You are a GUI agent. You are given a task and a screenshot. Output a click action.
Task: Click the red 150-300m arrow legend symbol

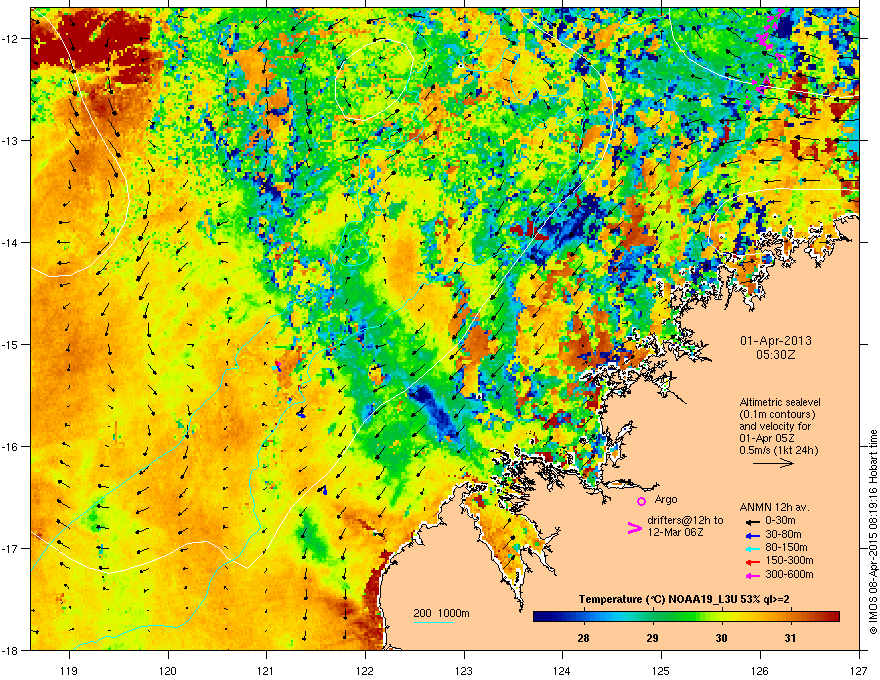753,560
